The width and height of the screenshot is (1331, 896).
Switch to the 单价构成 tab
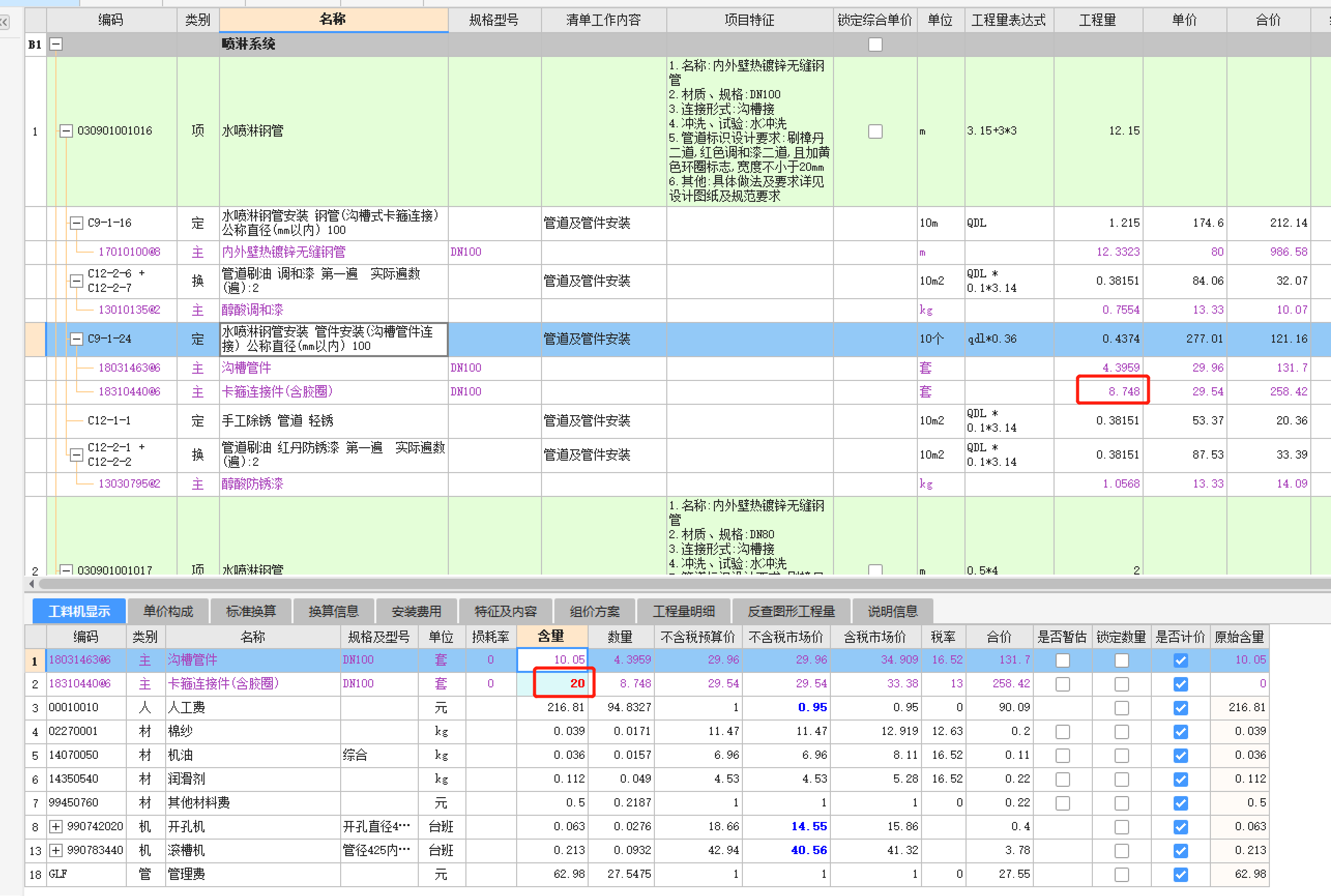168,611
